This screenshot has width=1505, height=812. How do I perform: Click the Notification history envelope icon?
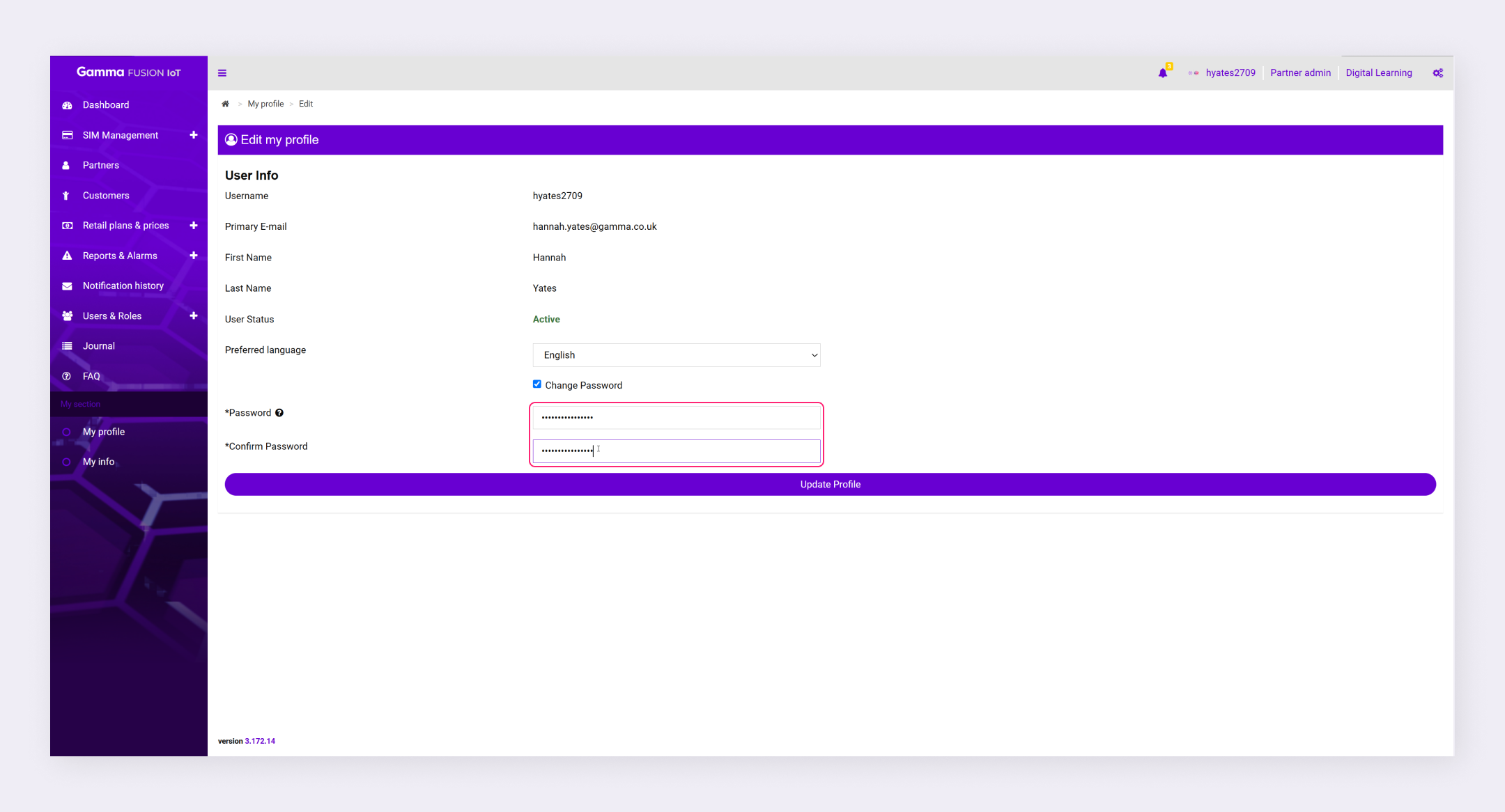pos(68,286)
